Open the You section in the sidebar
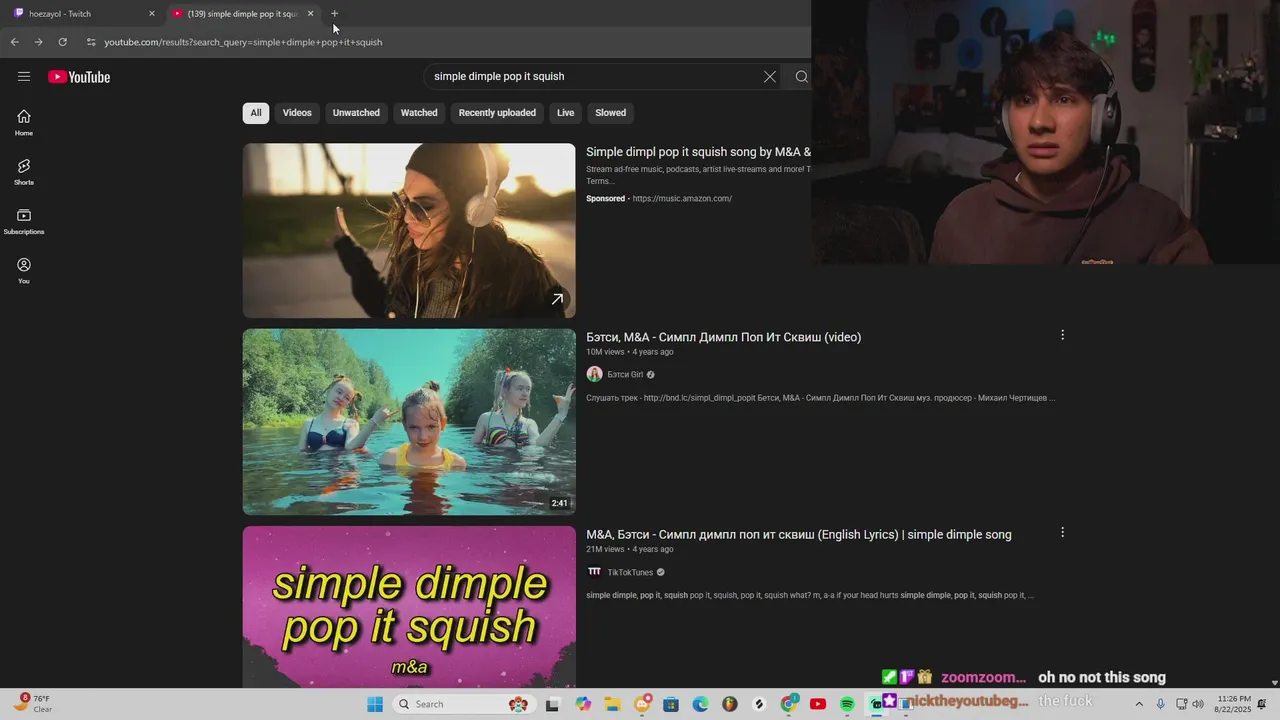 [24, 271]
